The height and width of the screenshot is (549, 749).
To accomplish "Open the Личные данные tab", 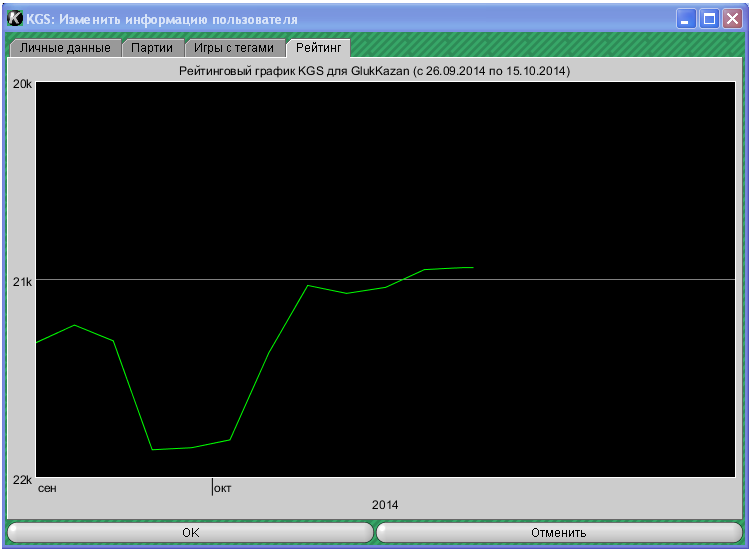I will [x=65, y=48].
